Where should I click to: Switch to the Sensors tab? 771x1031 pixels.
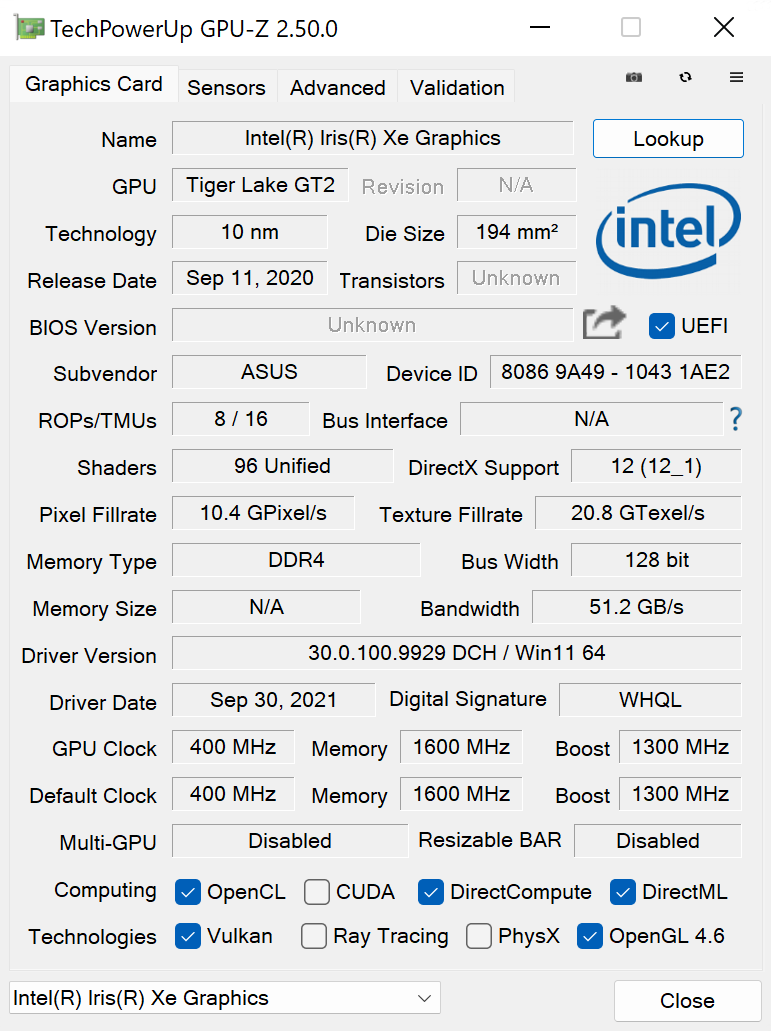point(226,87)
